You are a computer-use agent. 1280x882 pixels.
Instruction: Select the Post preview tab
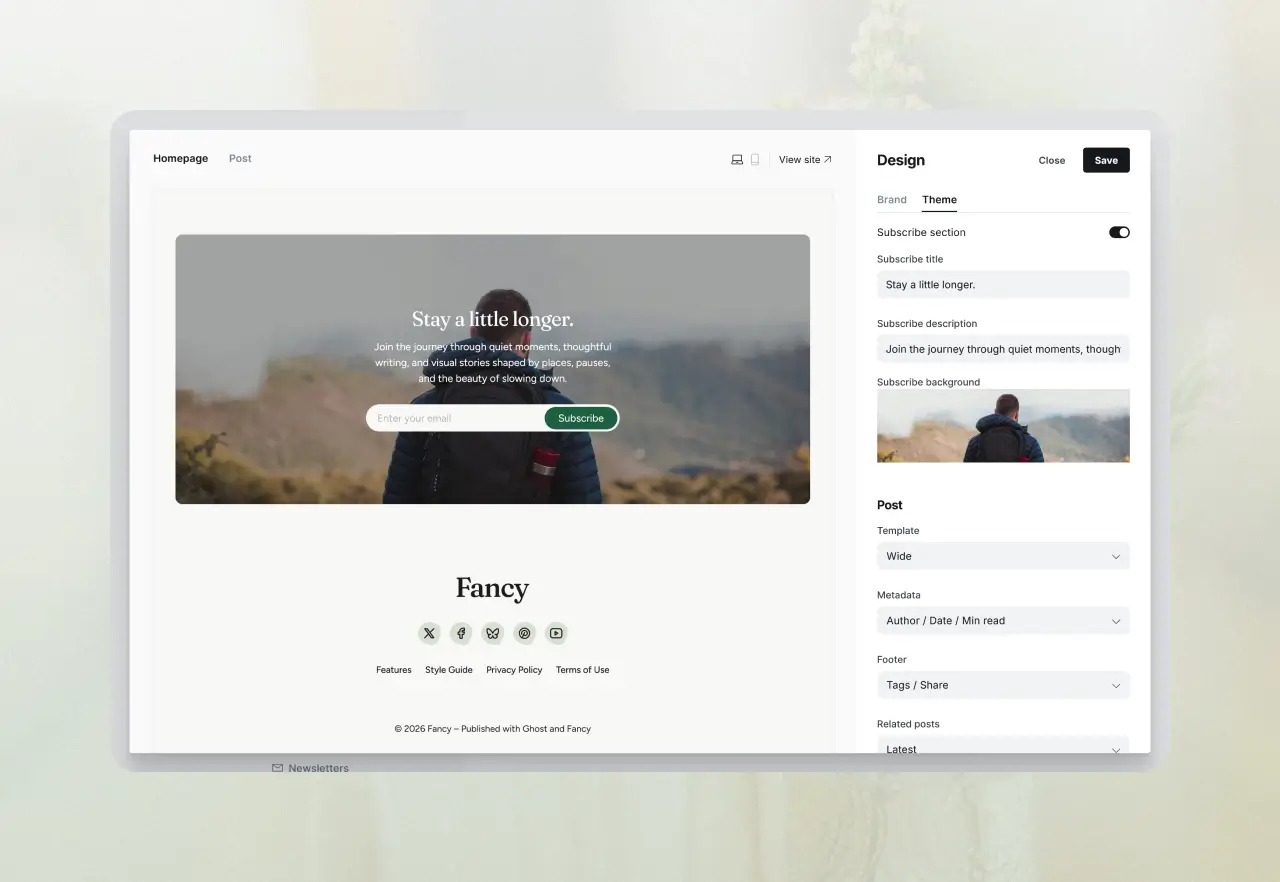(240, 159)
